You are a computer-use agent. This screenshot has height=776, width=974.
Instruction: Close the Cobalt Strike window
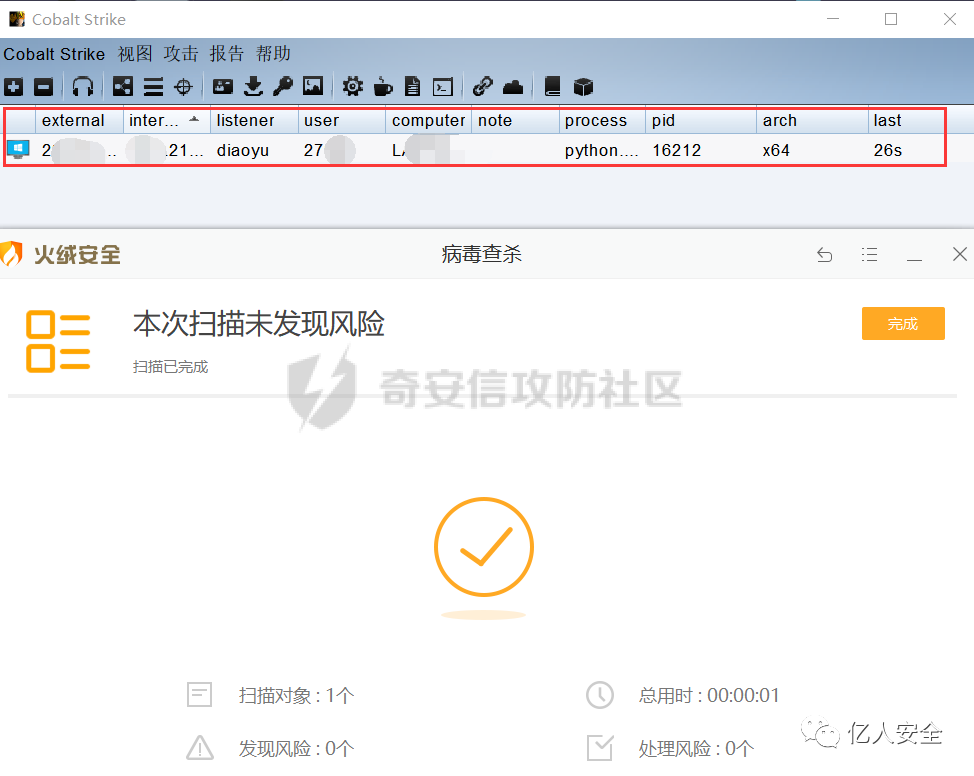tap(950, 19)
